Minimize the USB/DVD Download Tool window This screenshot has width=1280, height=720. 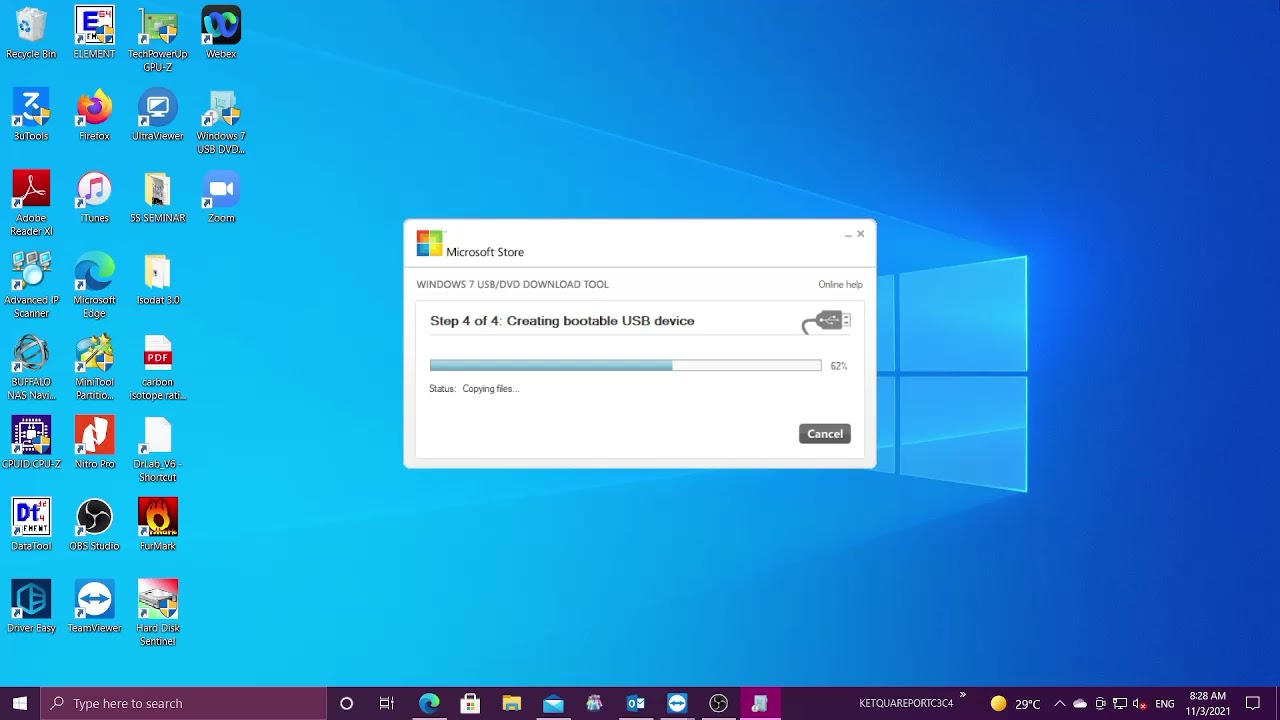(848, 235)
